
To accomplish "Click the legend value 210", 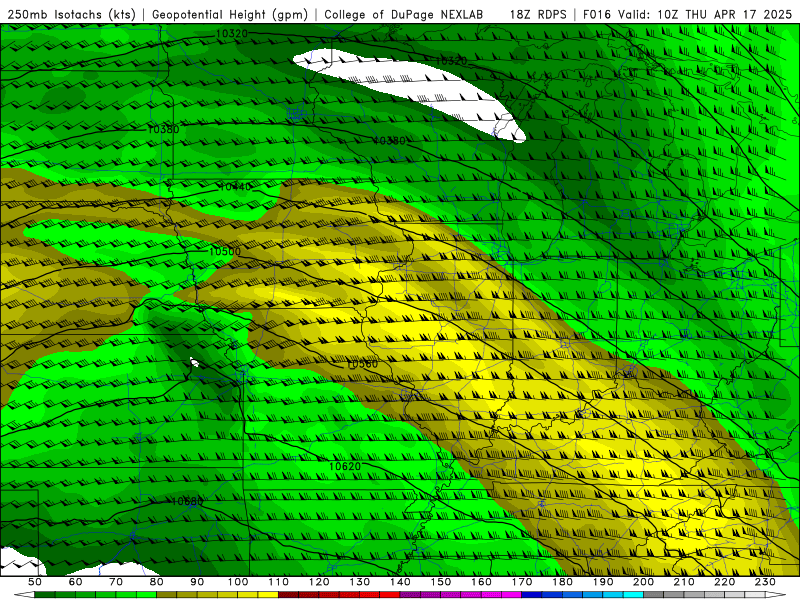I will 685,582.
